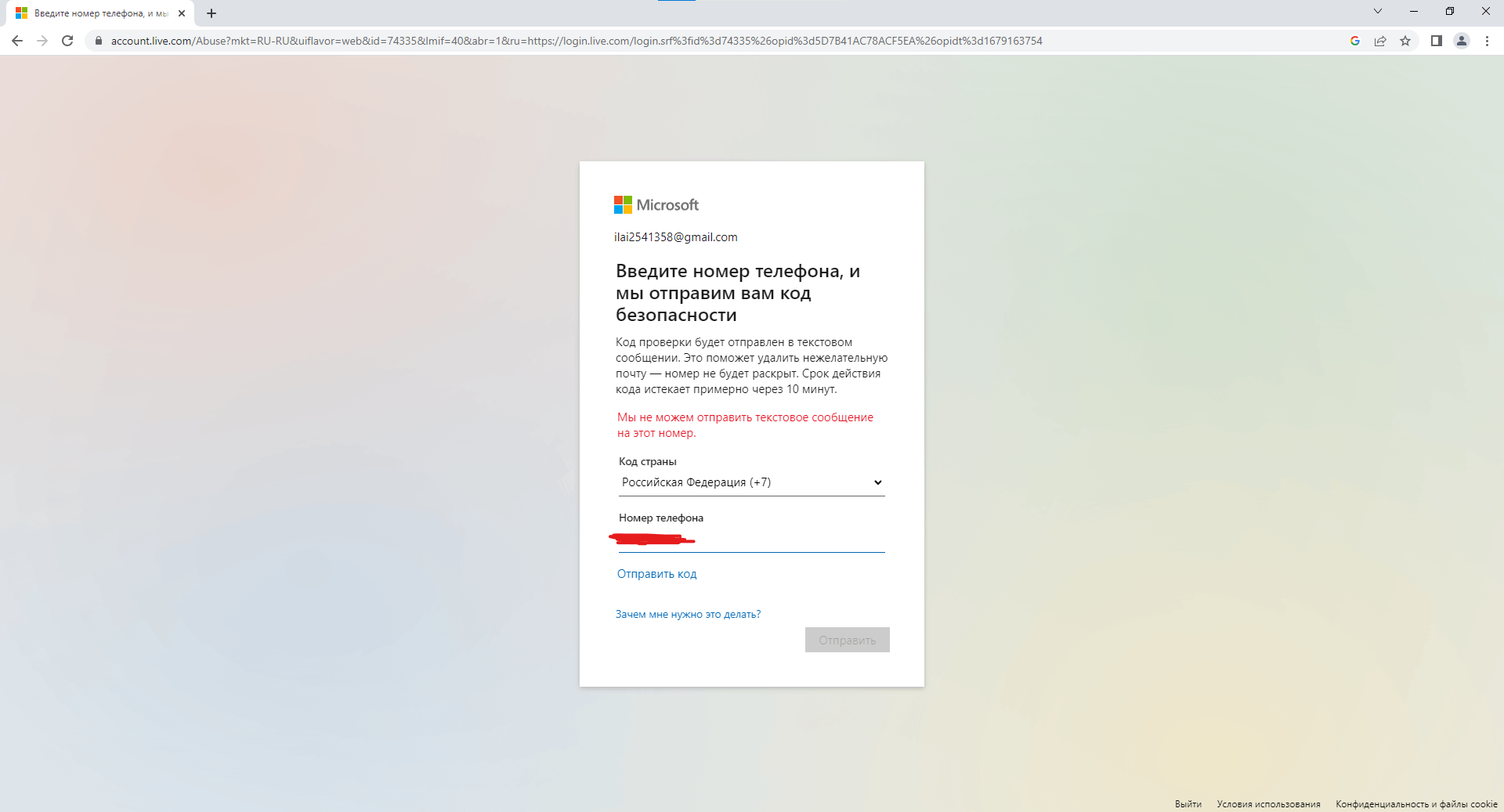The image size is (1504, 812).
Task: Open Chrome's three-dot menu
Action: pyautogui.click(x=1487, y=41)
